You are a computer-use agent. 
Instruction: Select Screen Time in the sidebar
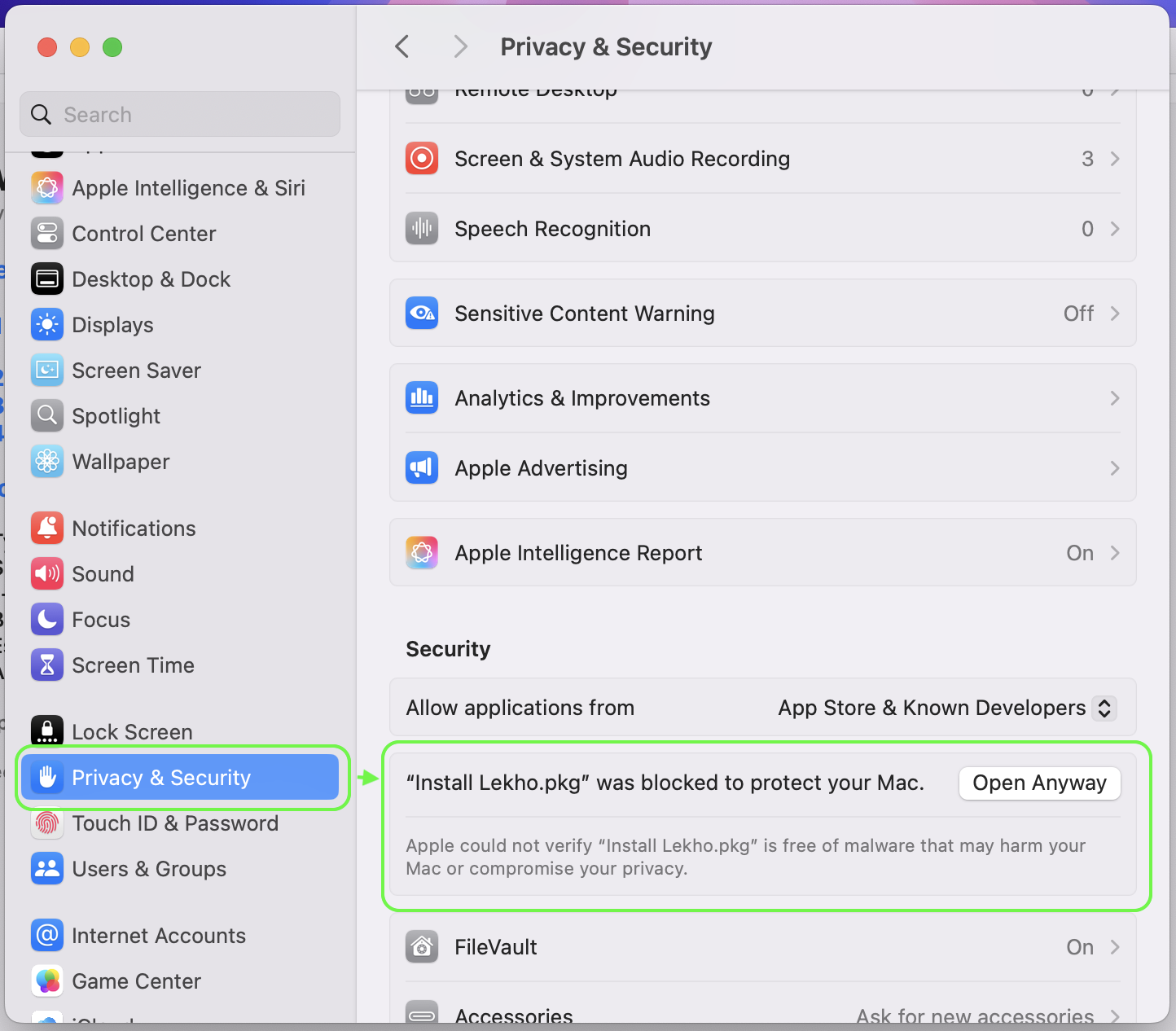pyautogui.click(x=180, y=665)
